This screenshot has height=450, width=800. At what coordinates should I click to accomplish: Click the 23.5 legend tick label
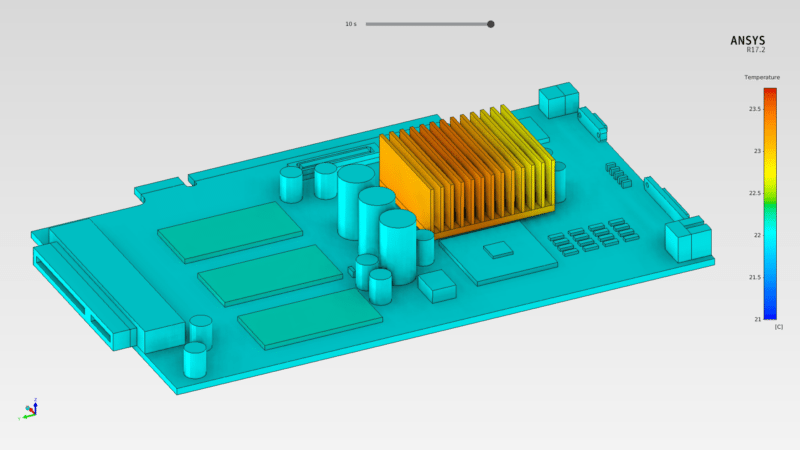pos(753,108)
